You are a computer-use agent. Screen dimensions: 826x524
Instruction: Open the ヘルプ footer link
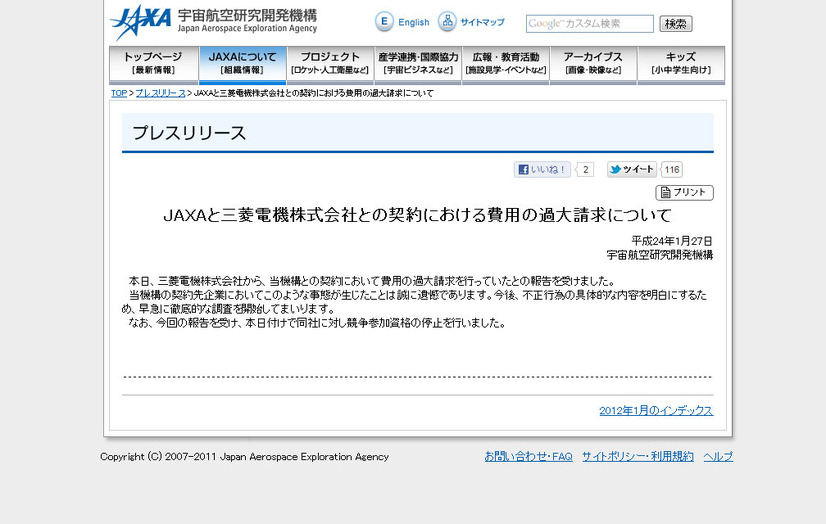(x=718, y=457)
